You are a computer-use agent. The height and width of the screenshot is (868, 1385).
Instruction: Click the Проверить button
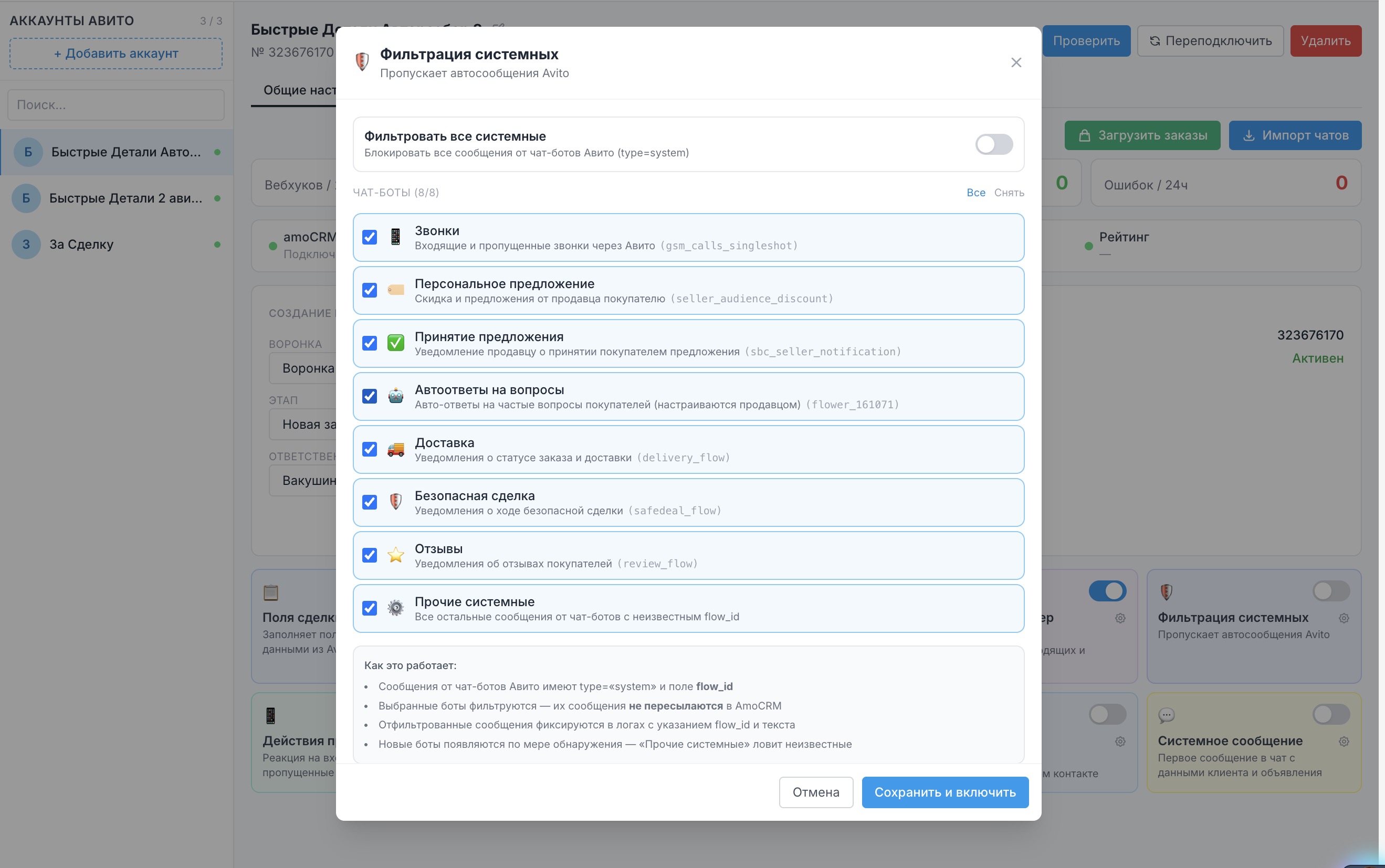tap(1086, 41)
